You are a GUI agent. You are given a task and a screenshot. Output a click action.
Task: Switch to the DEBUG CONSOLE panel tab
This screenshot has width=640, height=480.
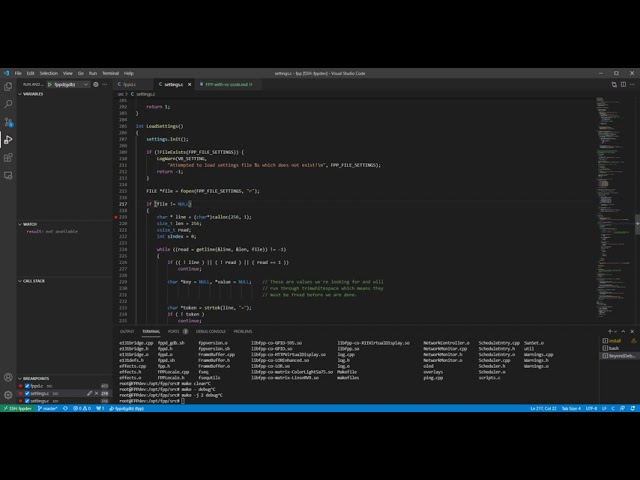point(211,331)
